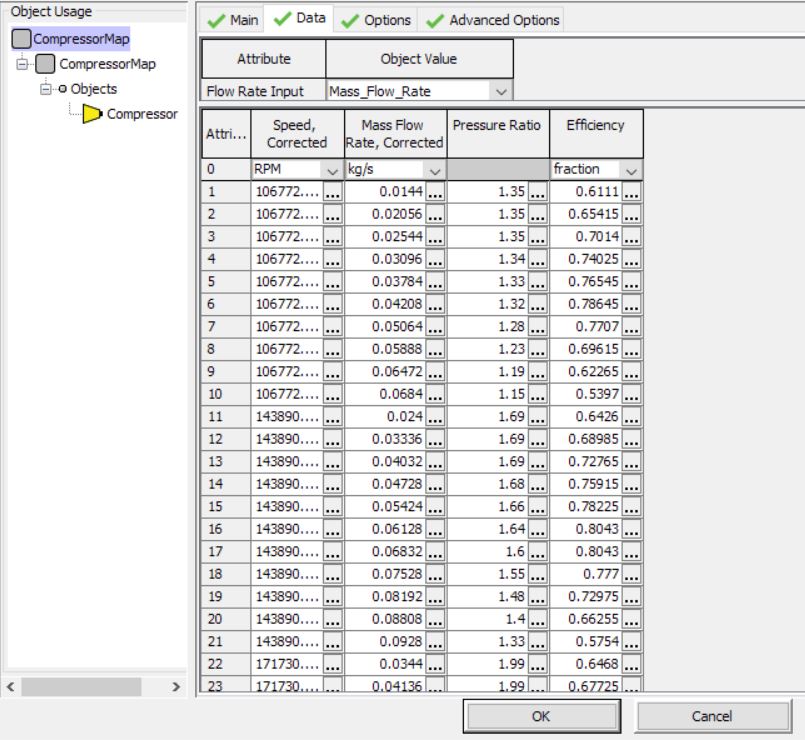Click row number 20 in the table
805x740 pixels.
[226, 619]
